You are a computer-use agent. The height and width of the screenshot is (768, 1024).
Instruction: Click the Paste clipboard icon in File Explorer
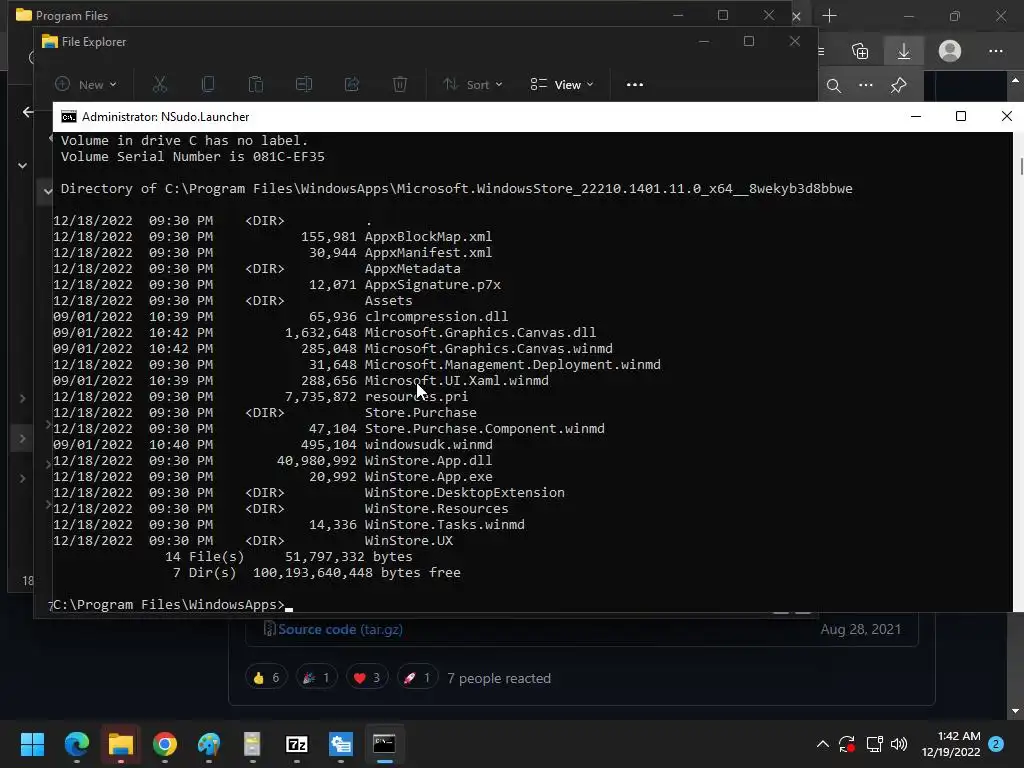[x=256, y=84]
